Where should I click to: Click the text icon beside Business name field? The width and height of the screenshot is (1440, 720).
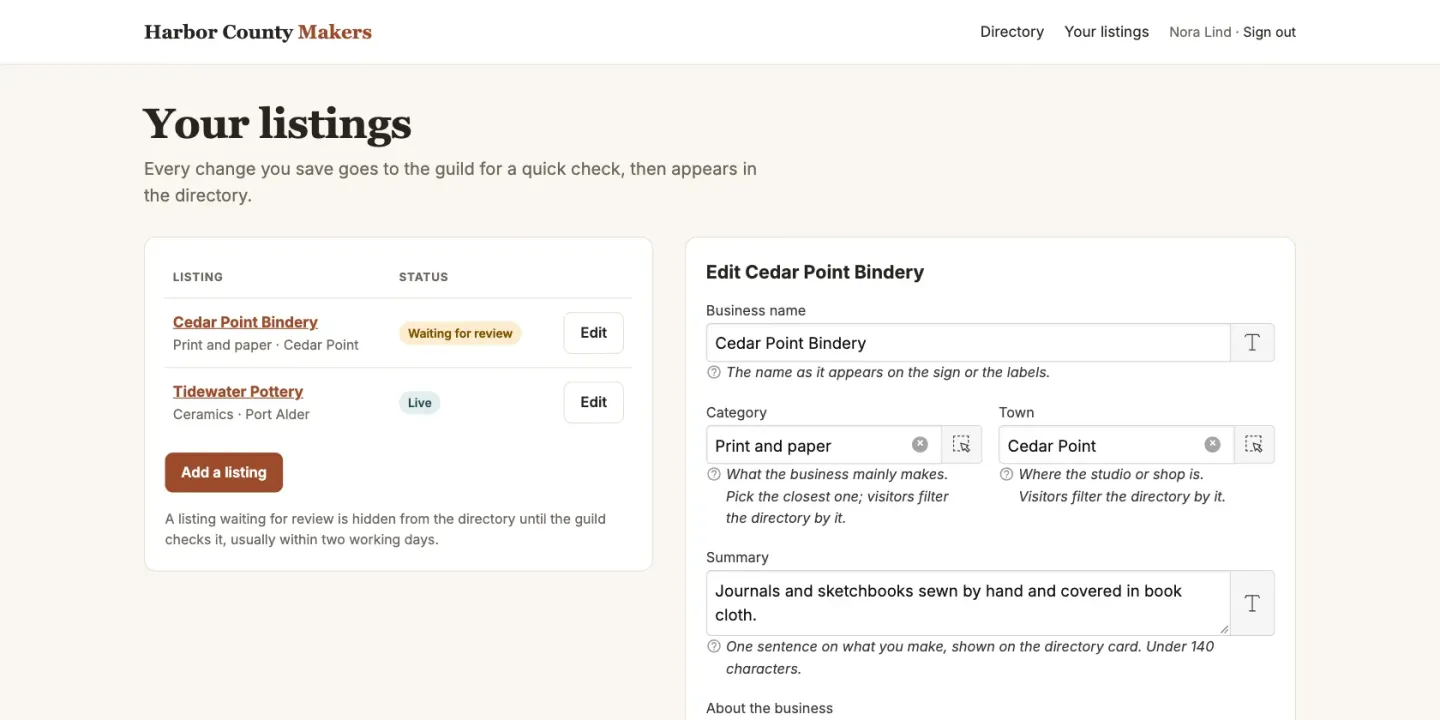tap(1252, 343)
